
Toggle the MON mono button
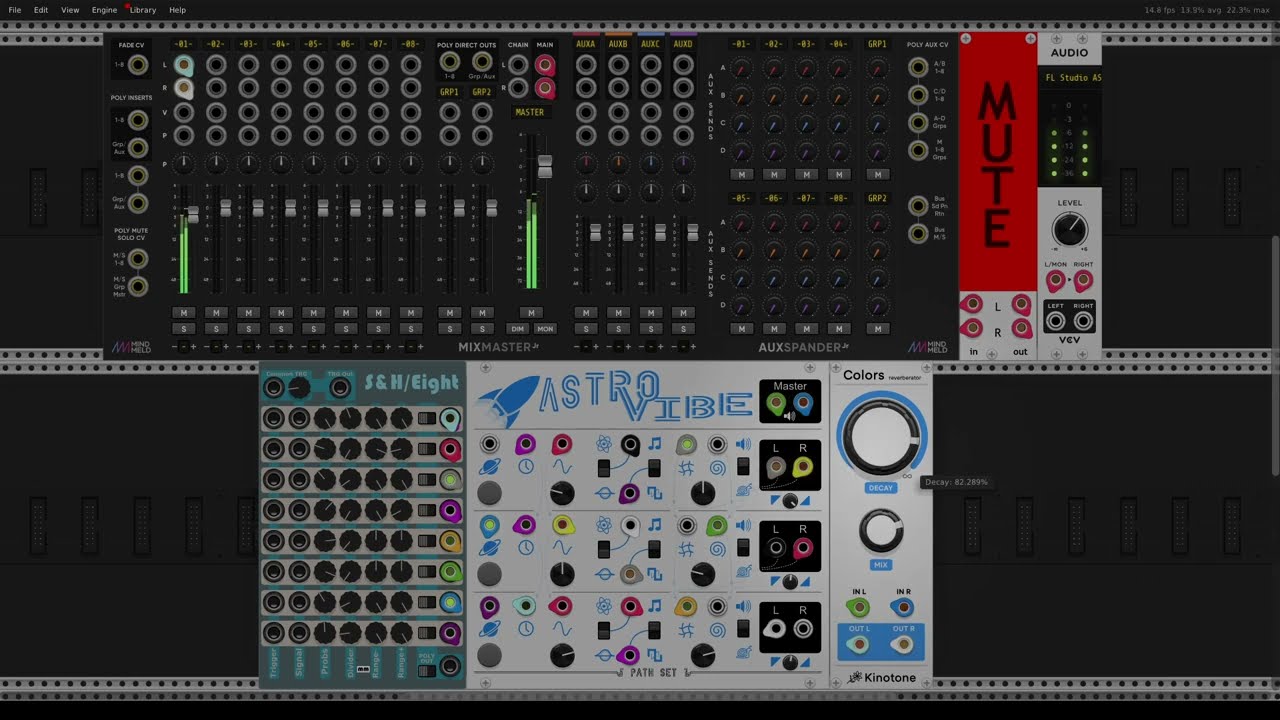click(x=545, y=328)
